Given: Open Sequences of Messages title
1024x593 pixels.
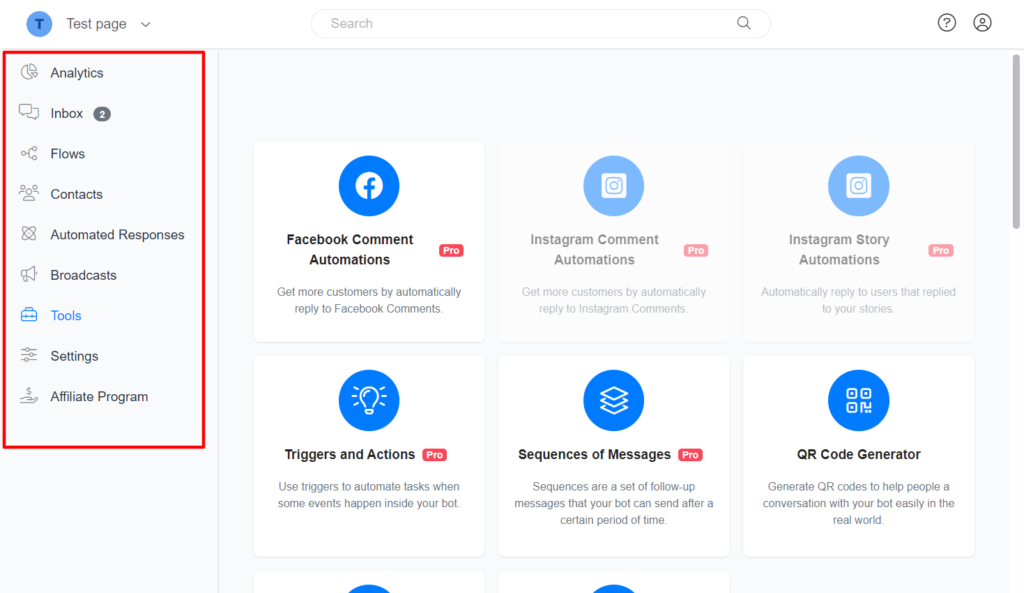Looking at the screenshot, I should pos(594,454).
